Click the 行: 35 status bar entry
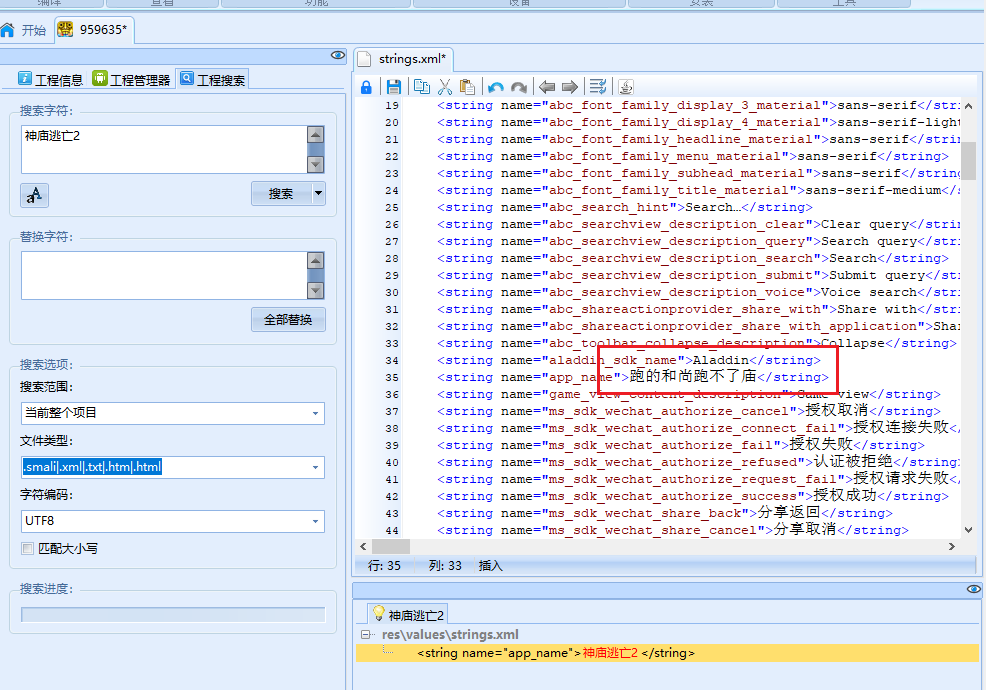986x690 pixels. [384, 565]
